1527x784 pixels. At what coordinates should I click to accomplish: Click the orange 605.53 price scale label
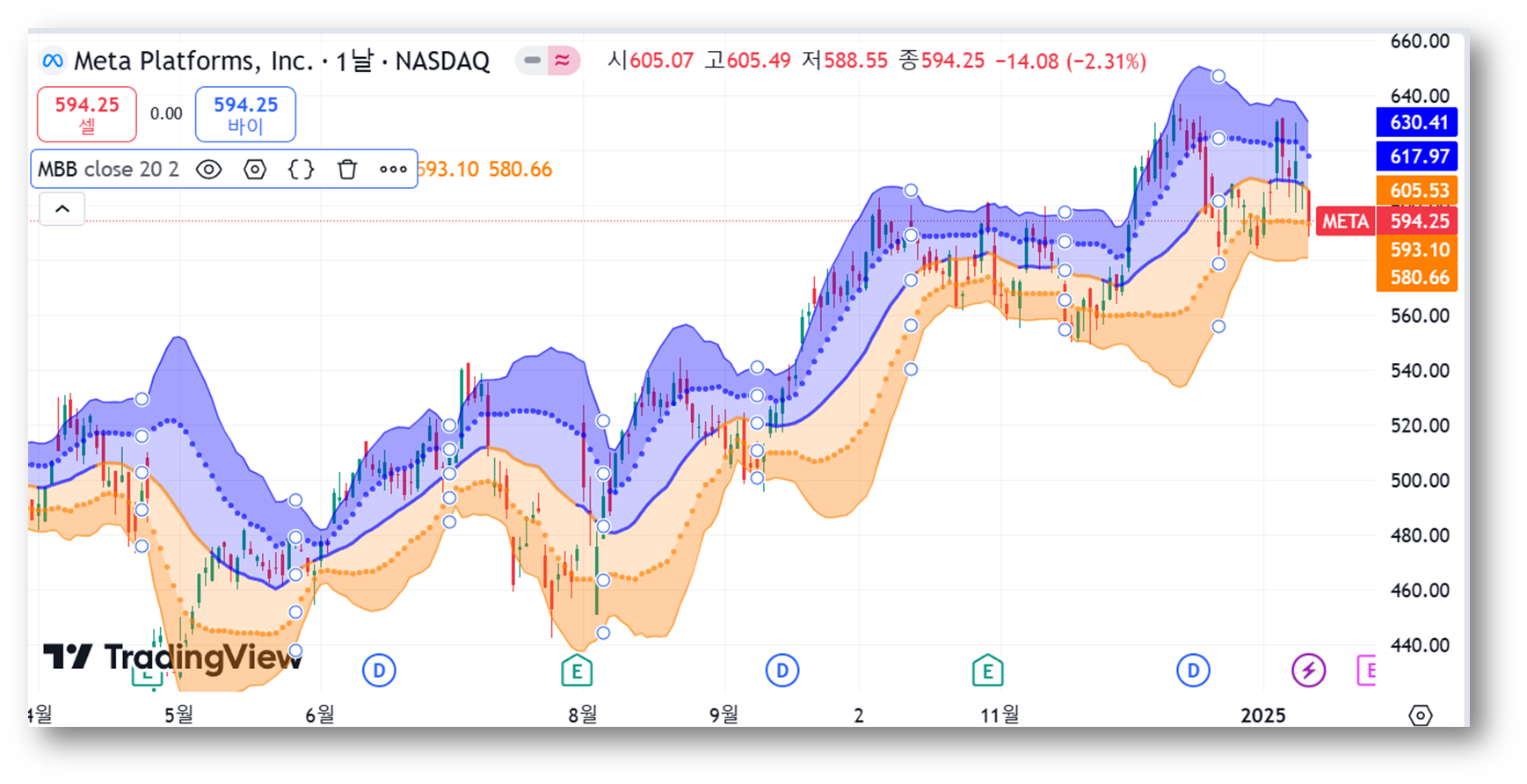1417,190
